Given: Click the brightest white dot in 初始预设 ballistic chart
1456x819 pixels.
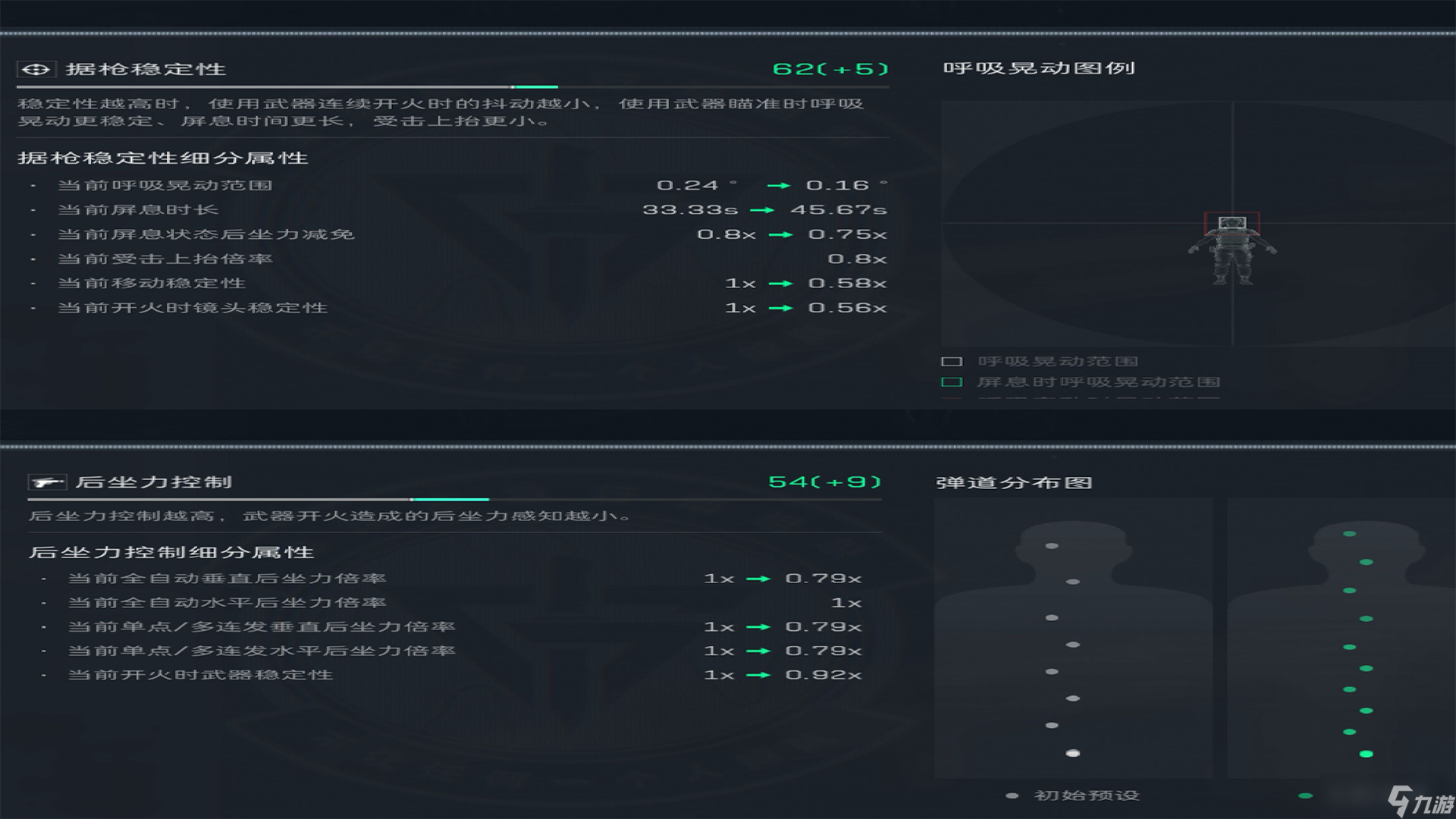Looking at the screenshot, I should (1072, 753).
